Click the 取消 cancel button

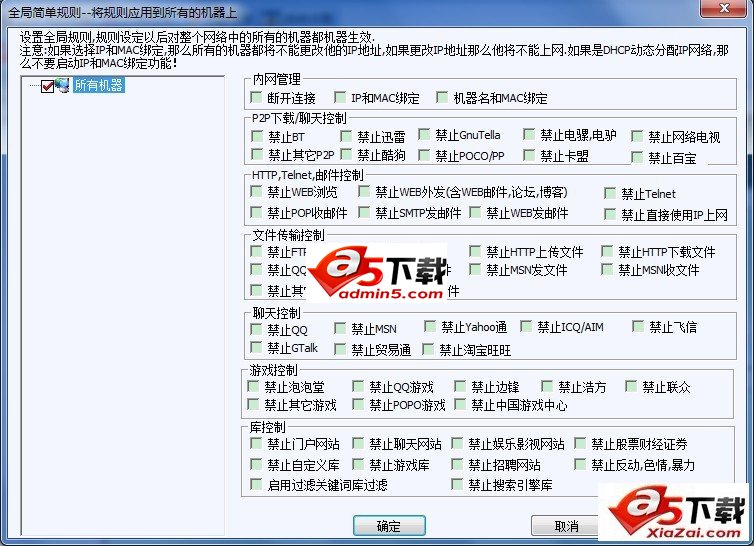point(566,525)
